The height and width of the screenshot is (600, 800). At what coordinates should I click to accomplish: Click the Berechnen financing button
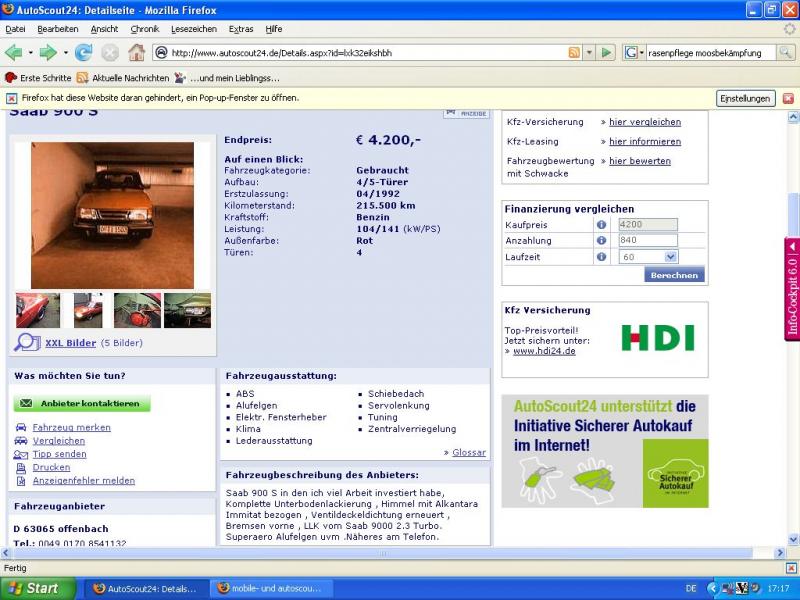click(x=674, y=275)
